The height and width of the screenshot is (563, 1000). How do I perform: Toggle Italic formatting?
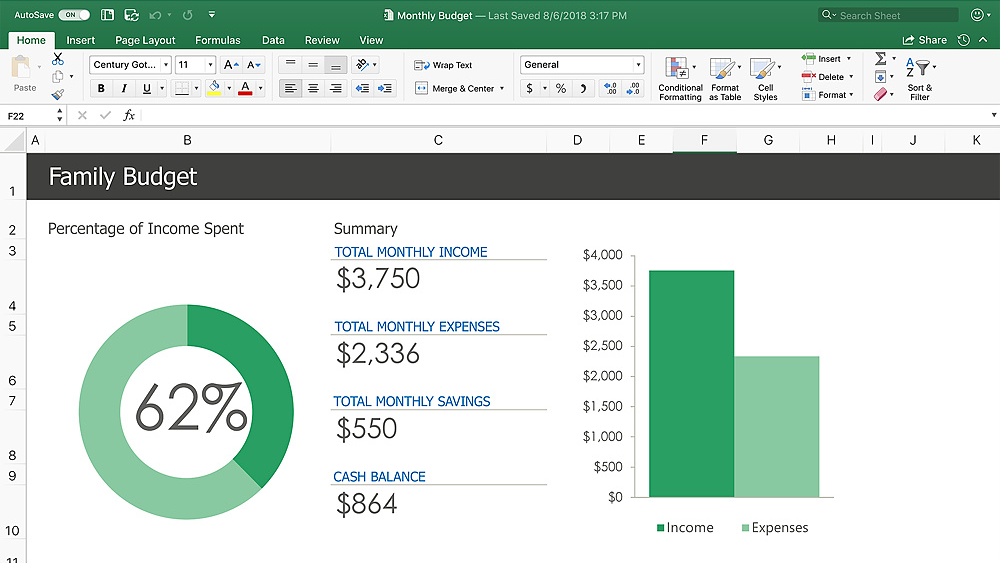(x=124, y=89)
